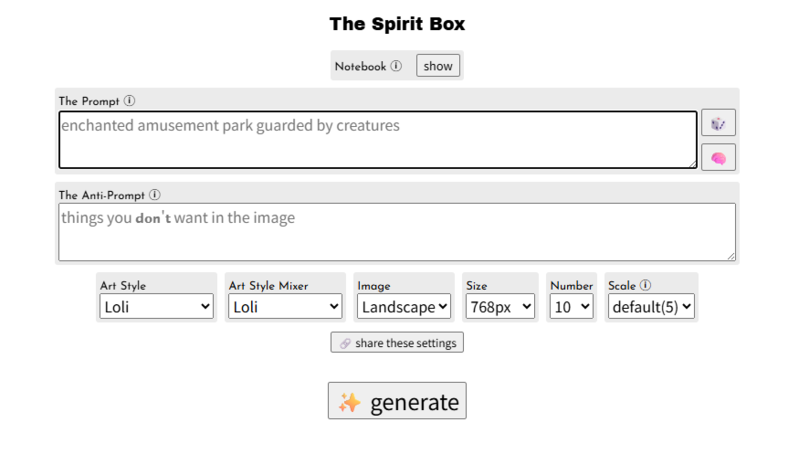Viewport: 799px width, 454px height.
Task: Expand the Art Style Mixer dropdown
Action: [x=285, y=307]
